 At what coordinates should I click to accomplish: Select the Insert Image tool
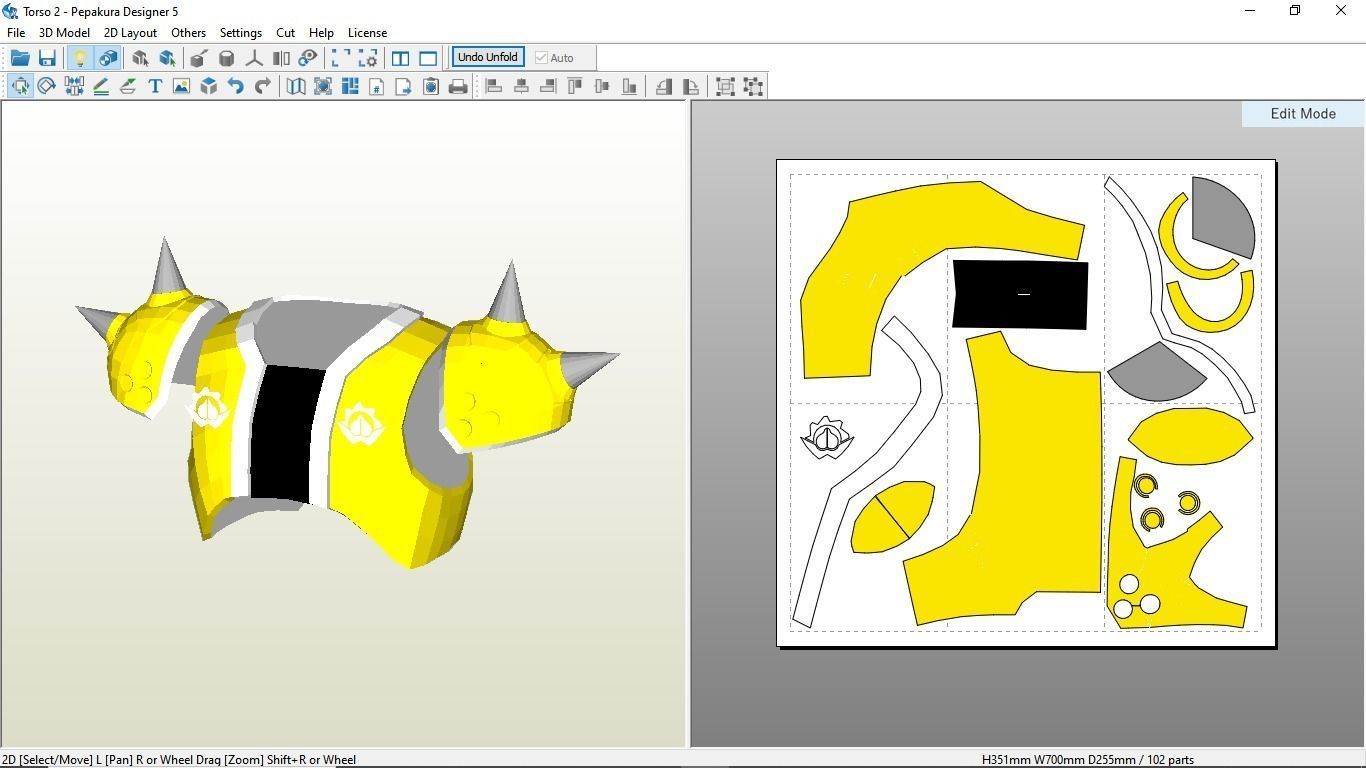(x=181, y=87)
